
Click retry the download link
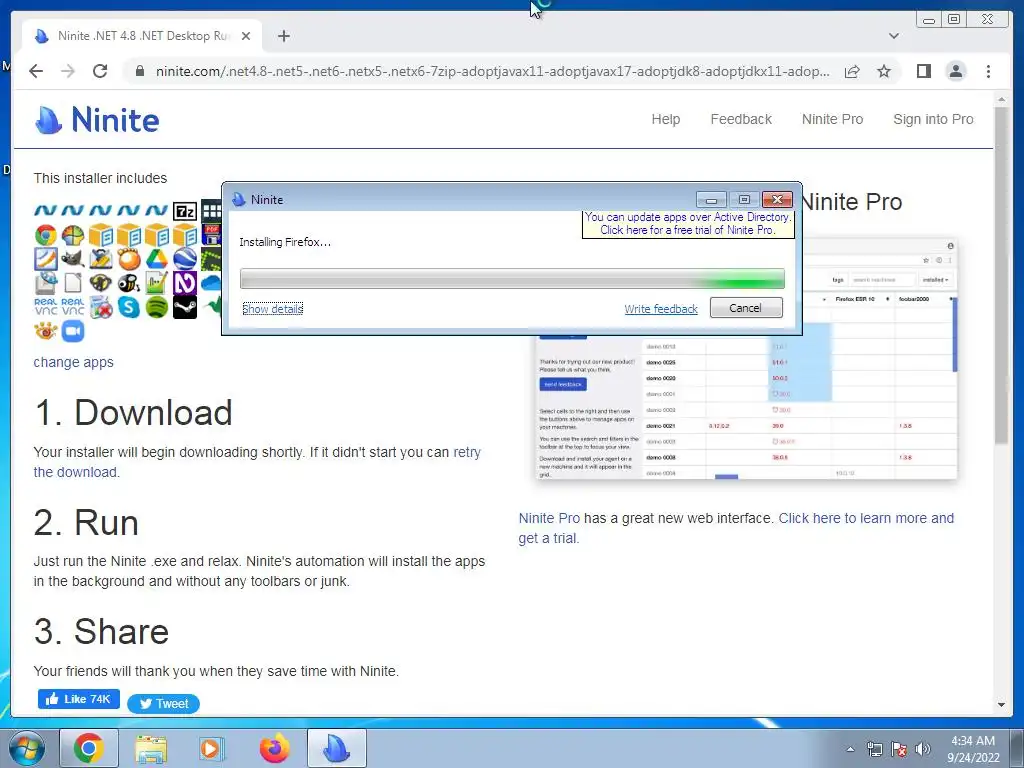tap(257, 462)
